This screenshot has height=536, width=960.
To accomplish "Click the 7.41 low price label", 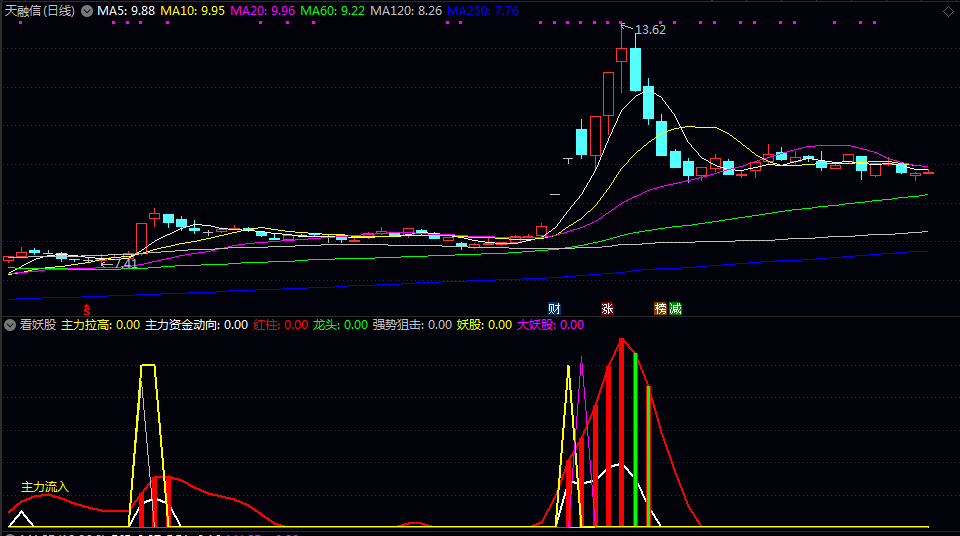I will 124,263.
